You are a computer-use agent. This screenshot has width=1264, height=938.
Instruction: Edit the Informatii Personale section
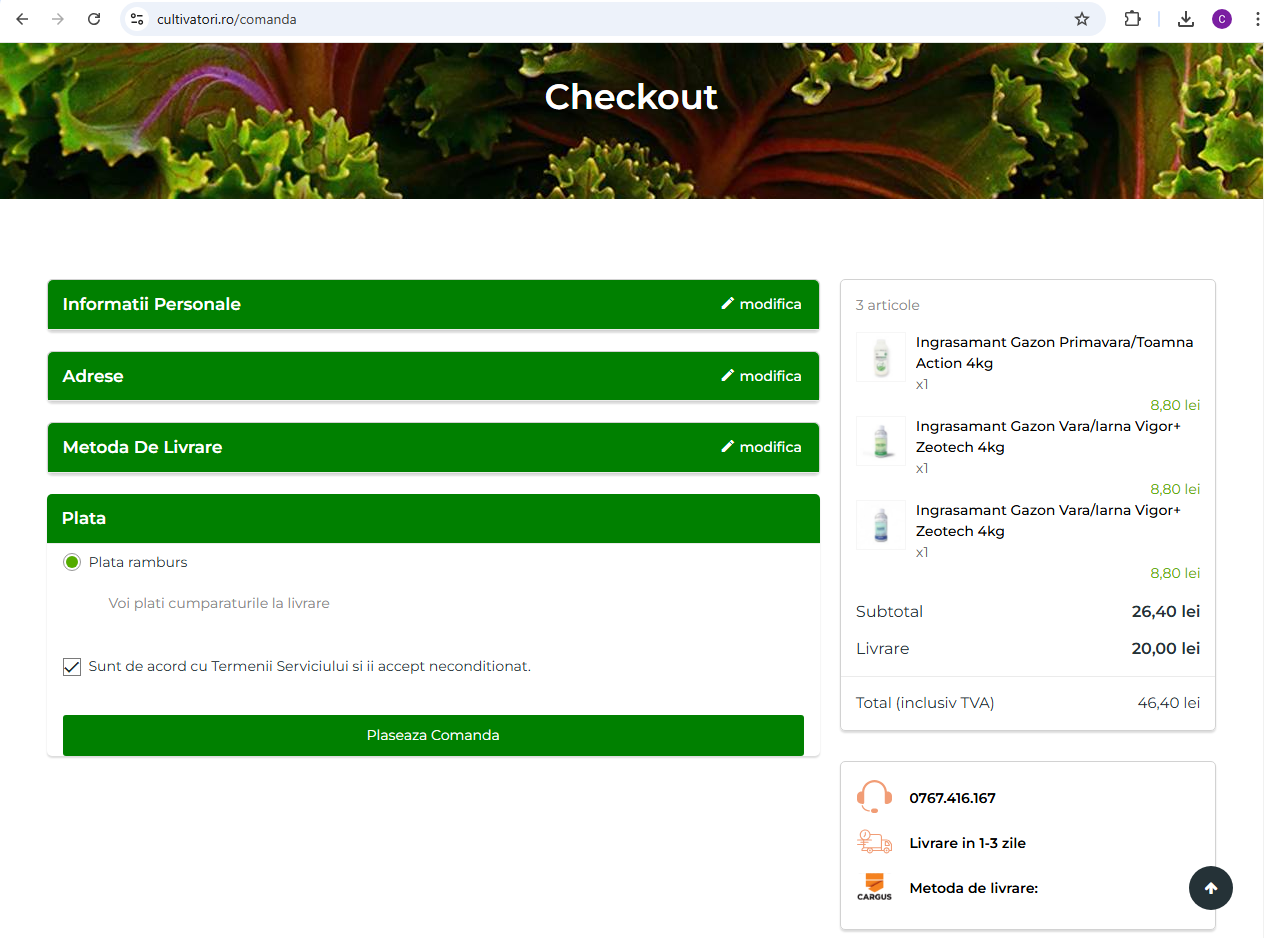click(761, 304)
